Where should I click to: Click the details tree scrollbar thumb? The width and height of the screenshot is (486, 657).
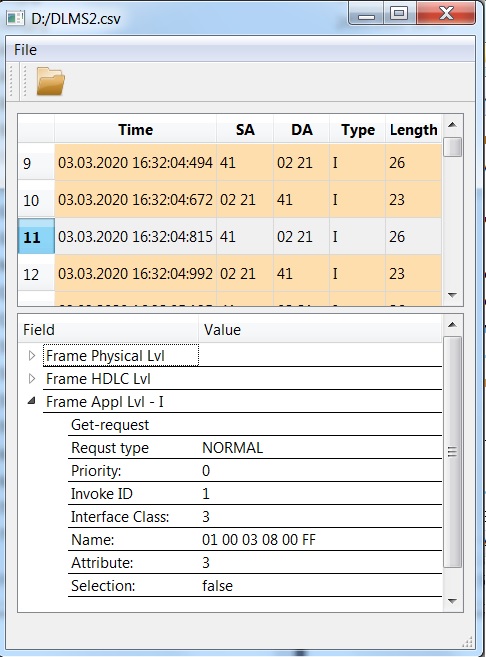tap(452, 452)
